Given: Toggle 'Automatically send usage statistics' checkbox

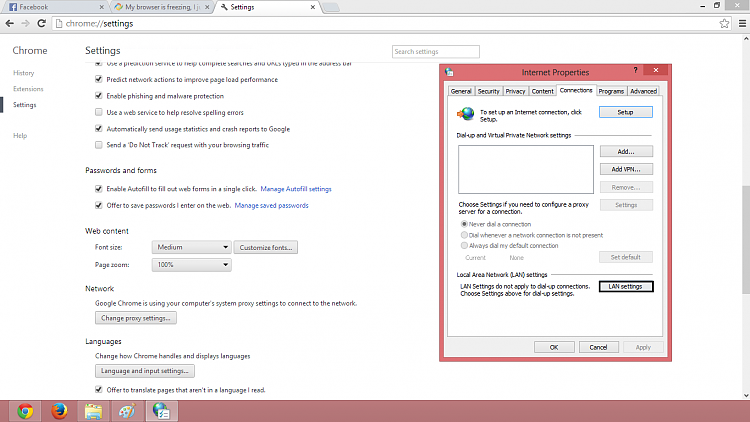Looking at the screenshot, I should (x=99, y=129).
